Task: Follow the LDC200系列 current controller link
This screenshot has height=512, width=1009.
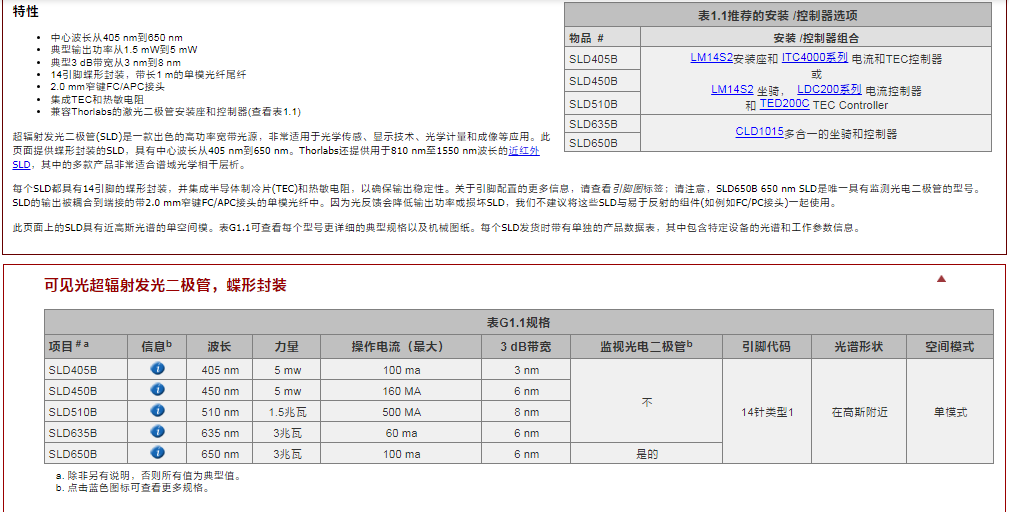Action: 829,90
